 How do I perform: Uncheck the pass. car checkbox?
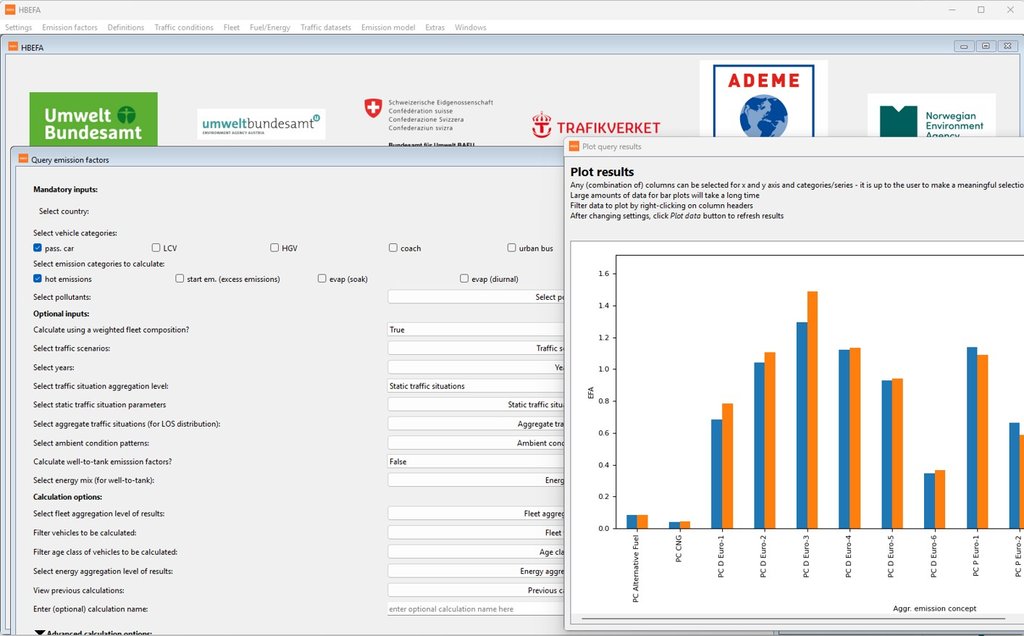click(x=39, y=247)
